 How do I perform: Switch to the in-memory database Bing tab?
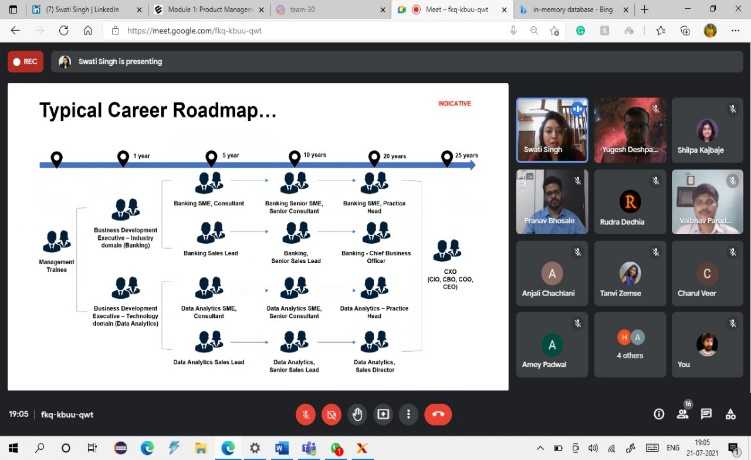coord(567,9)
